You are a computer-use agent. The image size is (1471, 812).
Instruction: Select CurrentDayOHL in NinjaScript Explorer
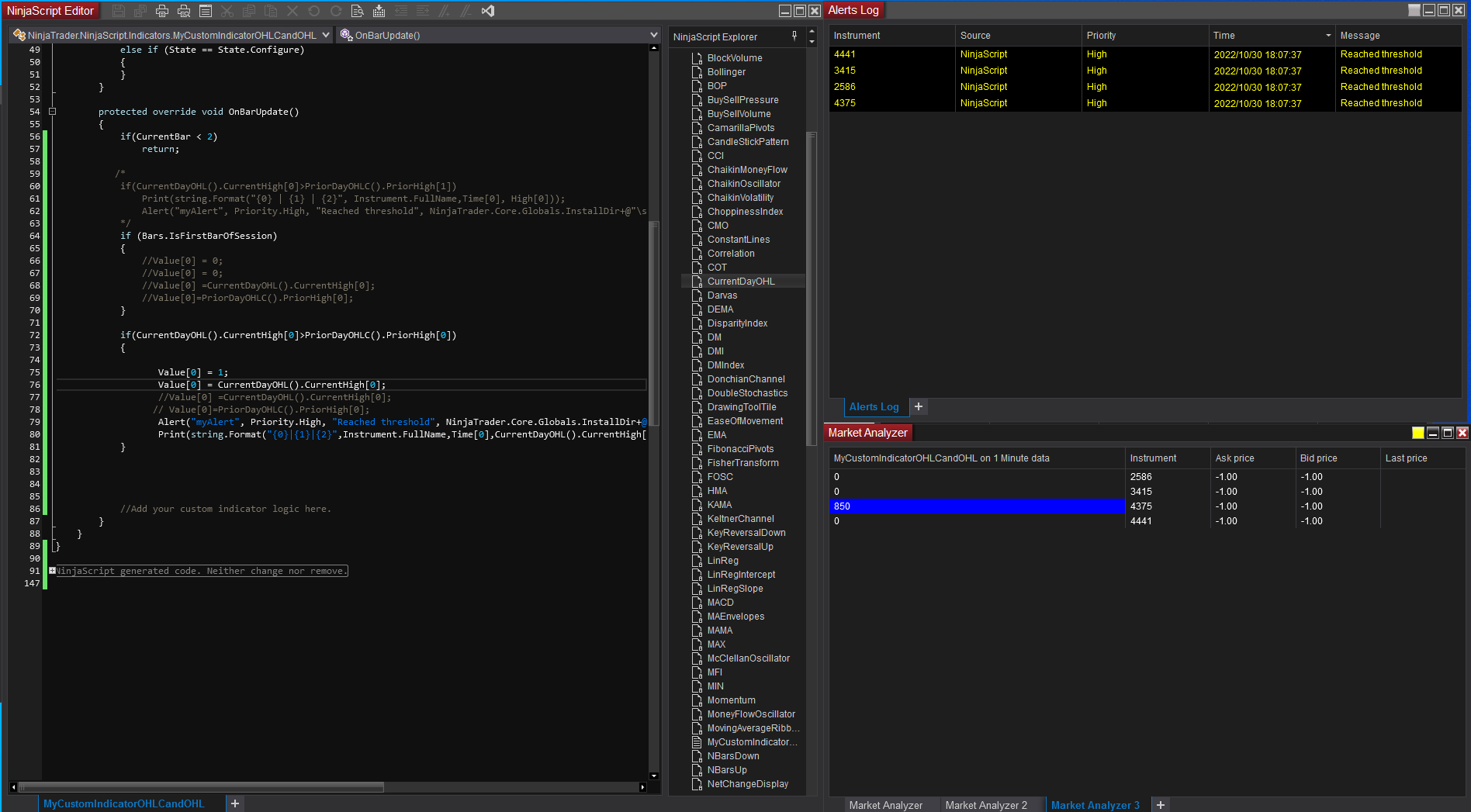point(740,282)
